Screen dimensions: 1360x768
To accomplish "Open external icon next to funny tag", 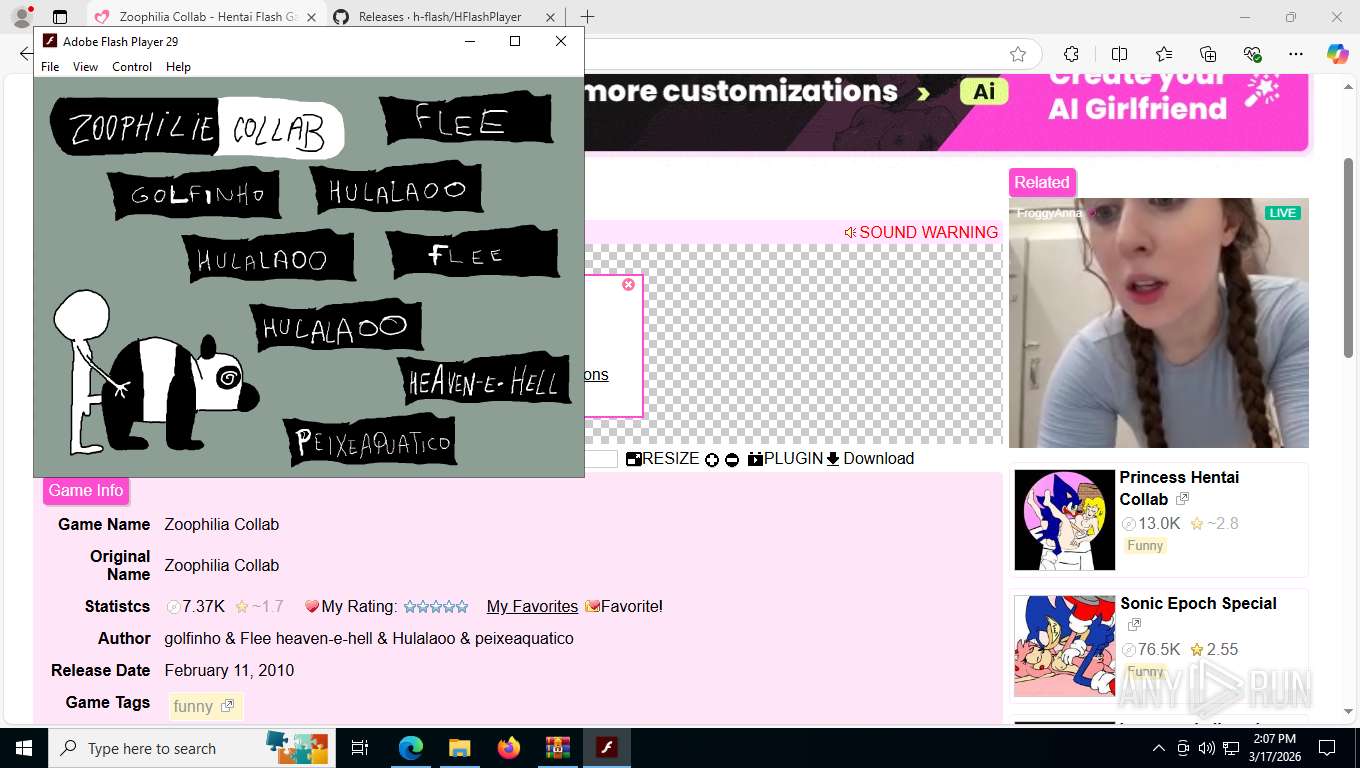I will (x=227, y=706).
